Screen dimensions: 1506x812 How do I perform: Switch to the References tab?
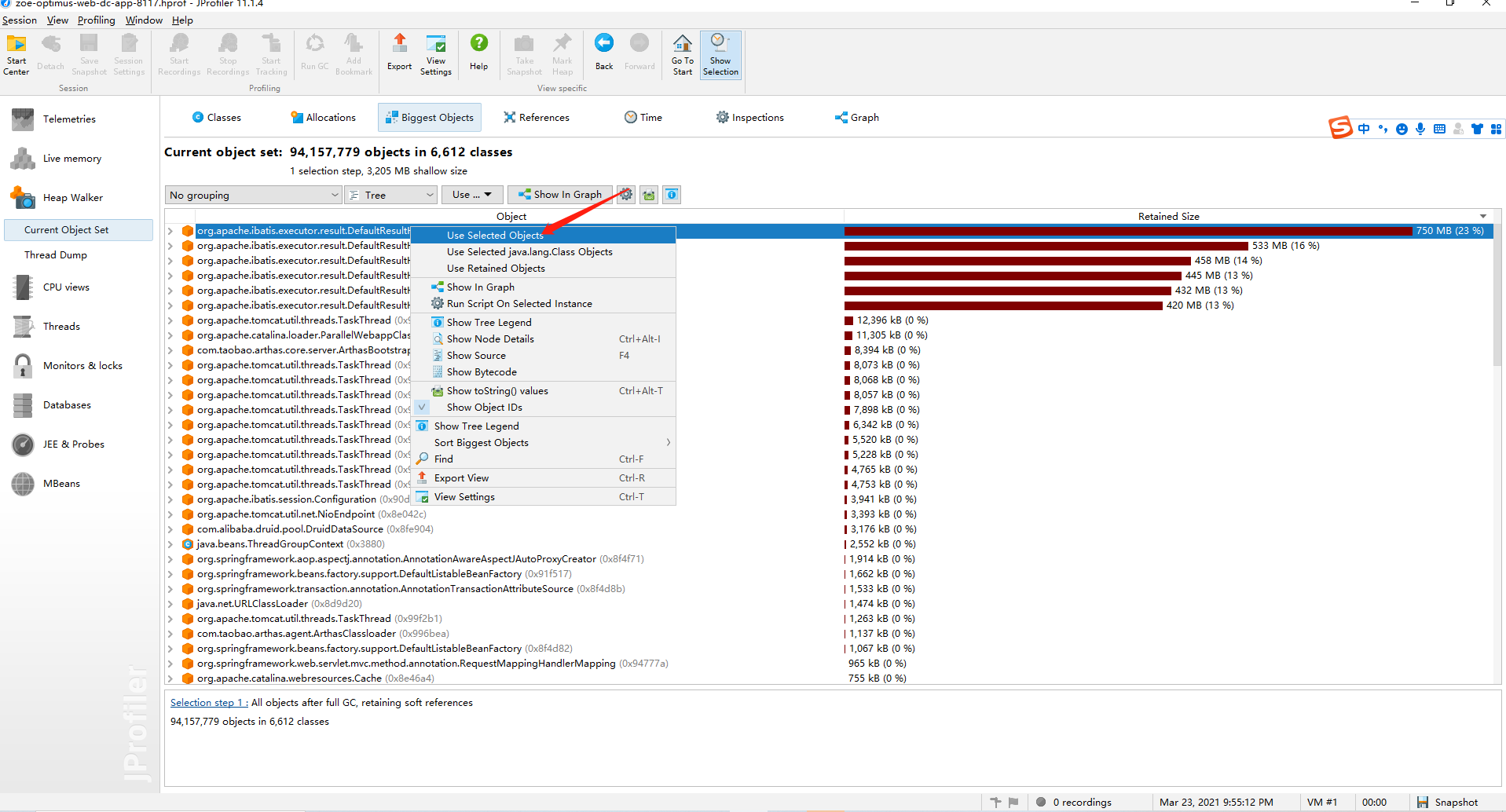click(537, 117)
